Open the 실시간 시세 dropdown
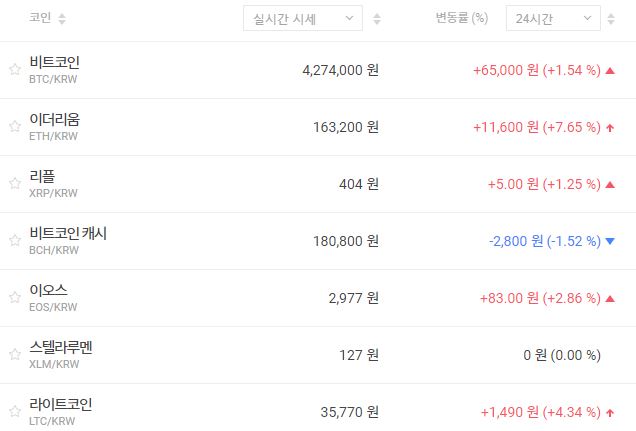Image resolution: width=636 pixels, height=431 pixels. click(303, 19)
